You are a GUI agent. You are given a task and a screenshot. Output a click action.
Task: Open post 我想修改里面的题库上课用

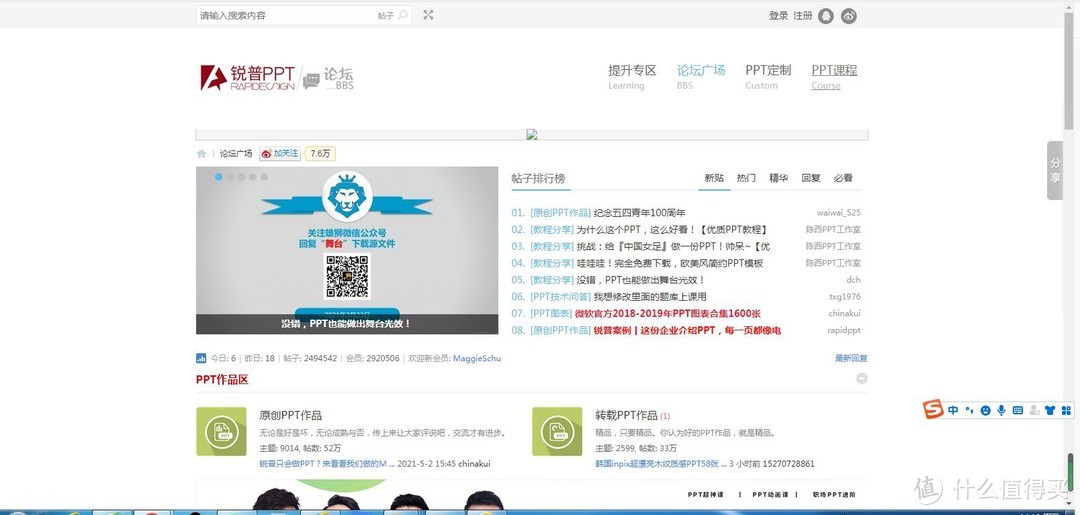coord(650,297)
